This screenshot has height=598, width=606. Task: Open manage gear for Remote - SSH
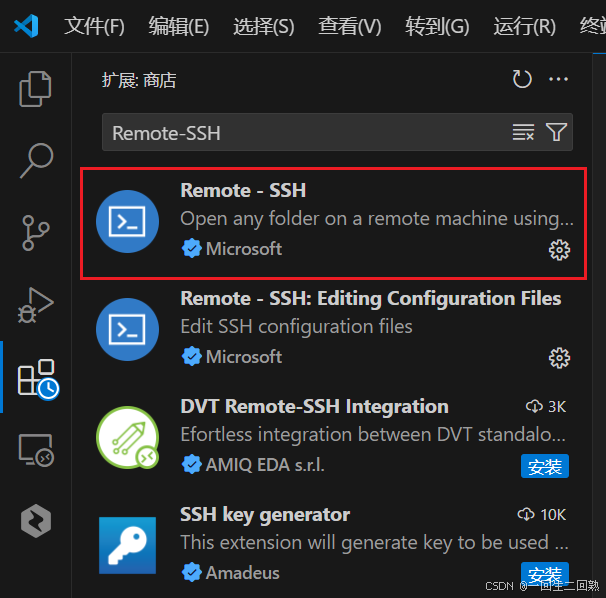pyautogui.click(x=559, y=250)
